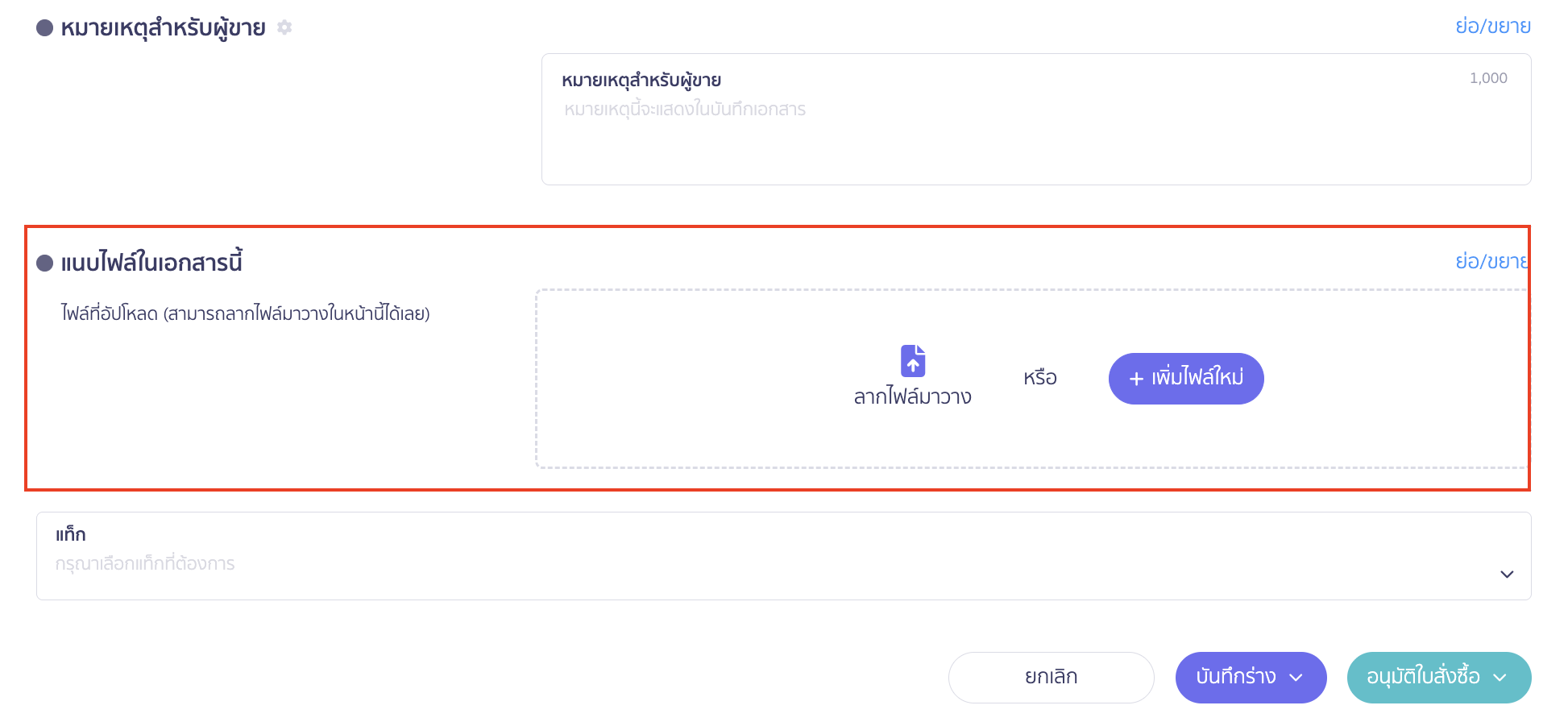Click the อนุมัติใบสั่งซื้อ button label
The image size is (1568, 722).
[x=1422, y=677]
